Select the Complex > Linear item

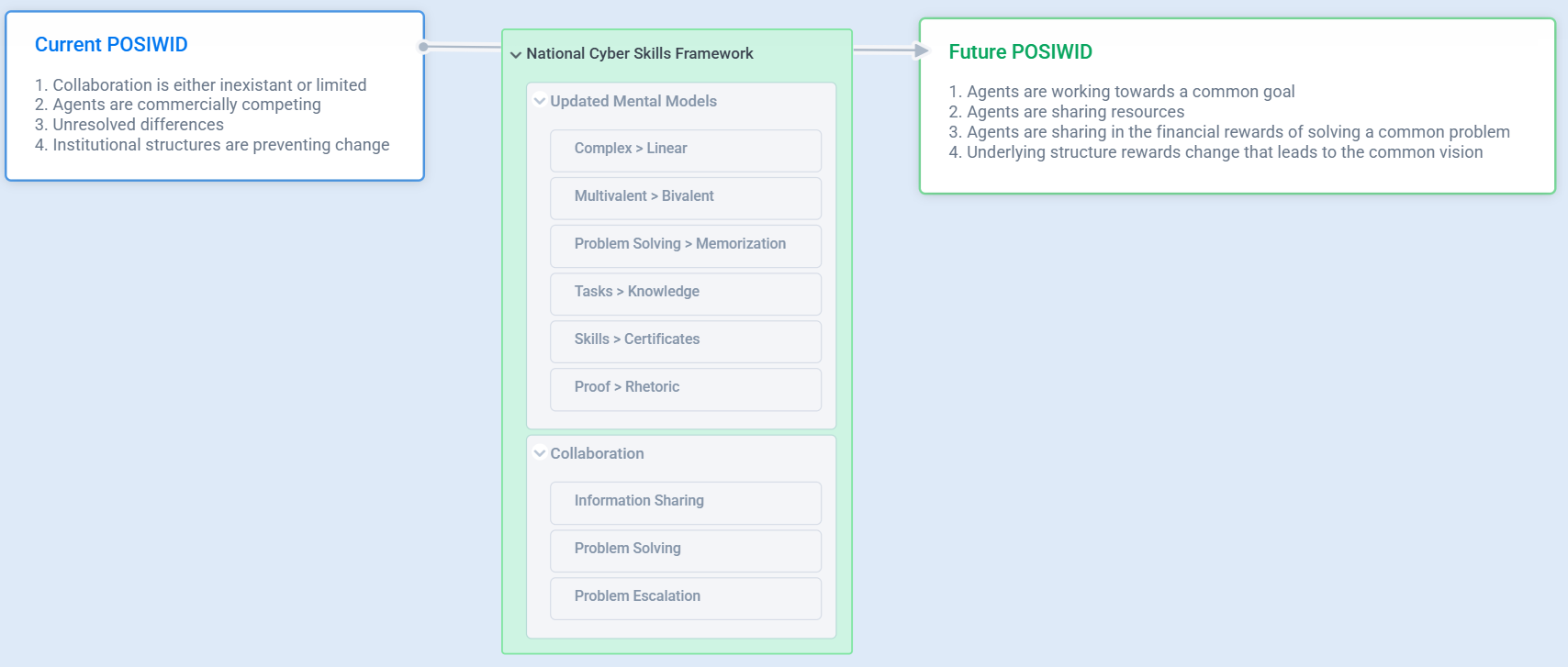pyautogui.click(x=685, y=150)
